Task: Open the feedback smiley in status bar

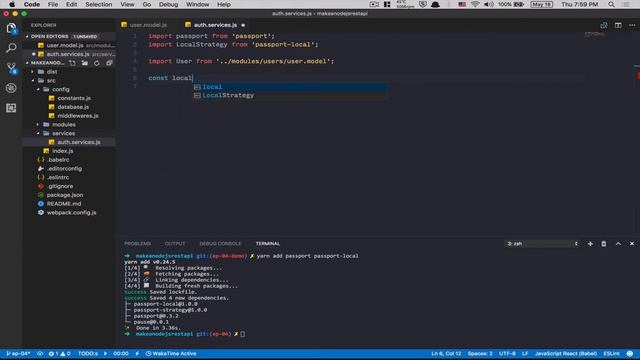Action: [630, 353]
